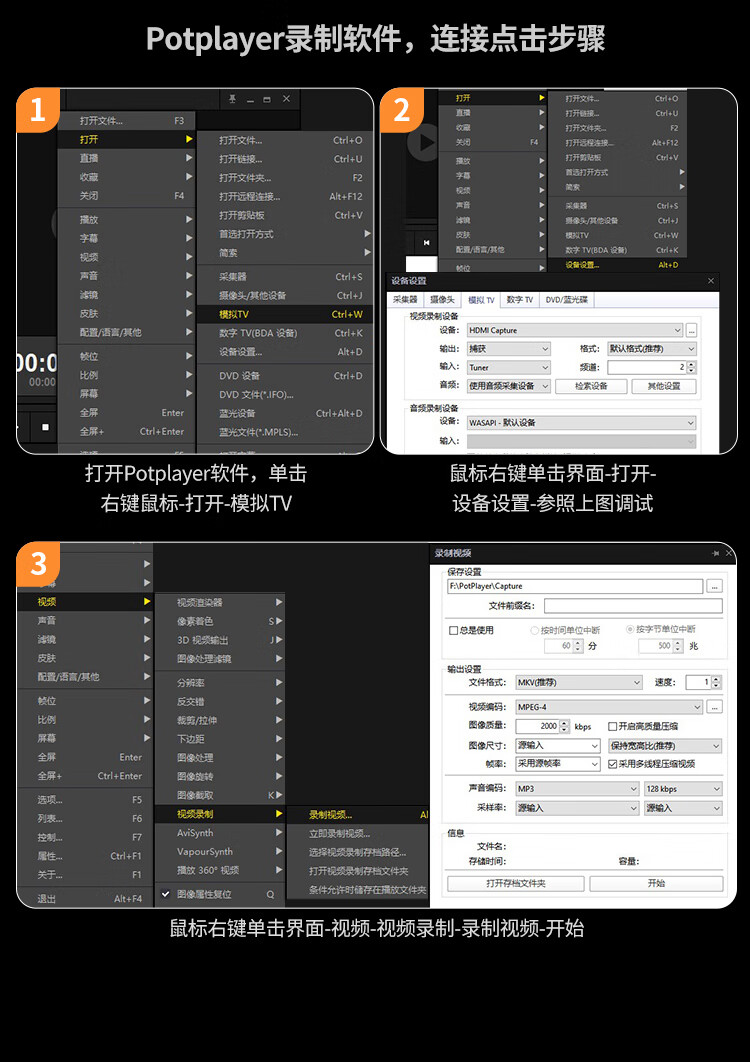This screenshot has width=750, height=1062.
Task: Choose 选项... F5 in the step 3 menu
Action: coord(85,800)
